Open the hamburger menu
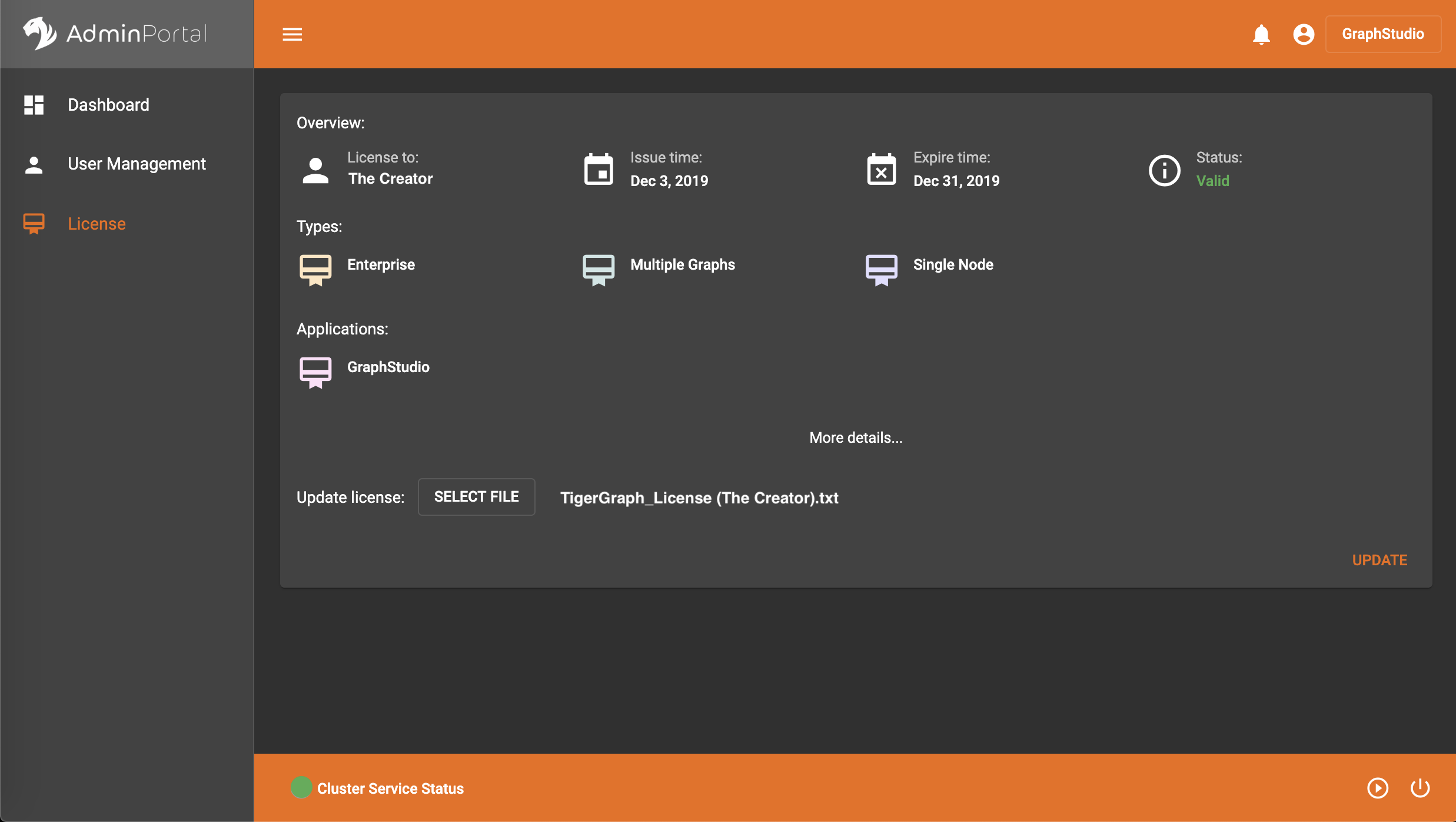The image size is (1456, 822). pos(292,34)
